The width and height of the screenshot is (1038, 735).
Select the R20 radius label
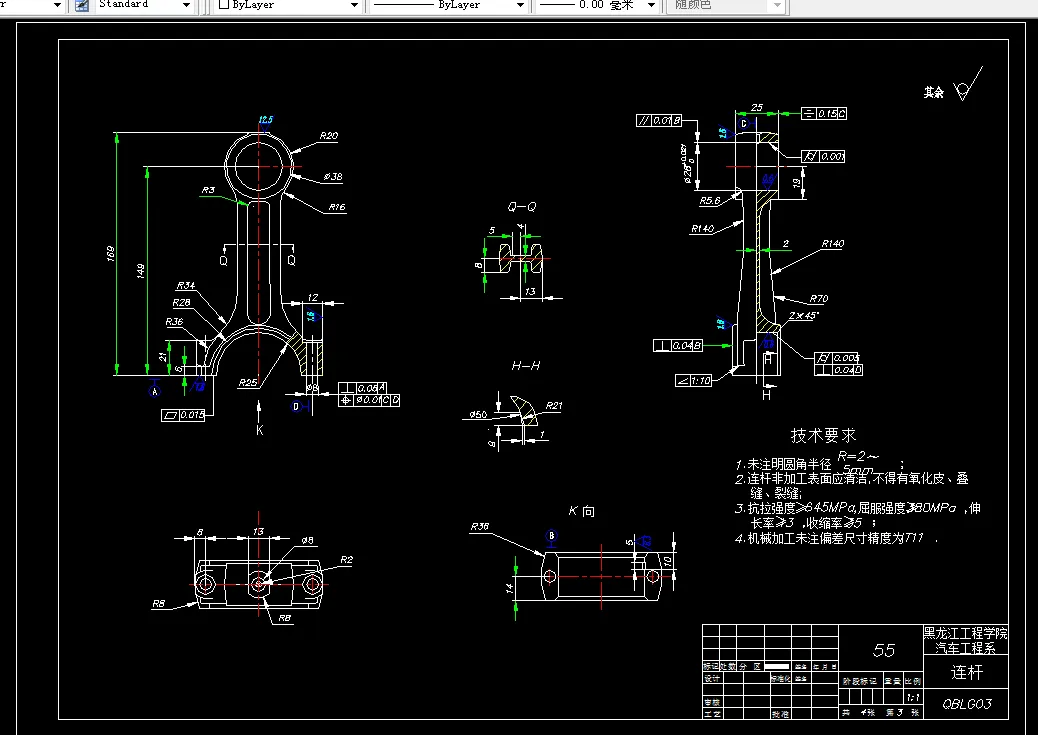click(328, 136)
